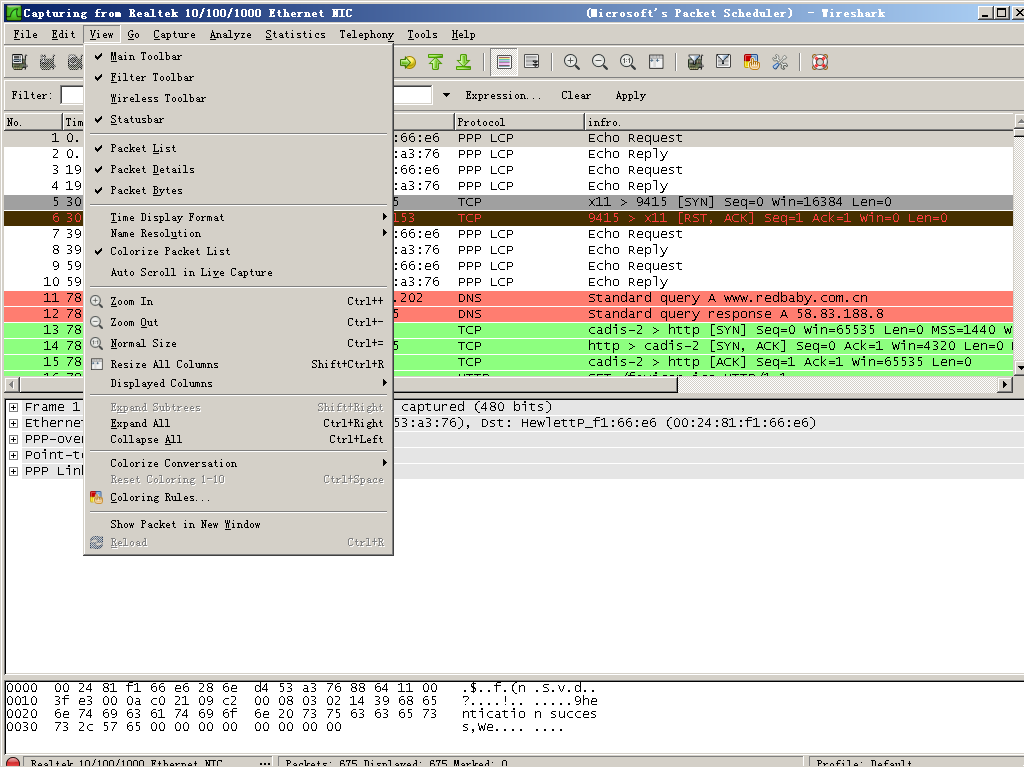Open Displayed Columns submenu
This screenshot has width=1024, height=768.
click(x=238, y=383)
